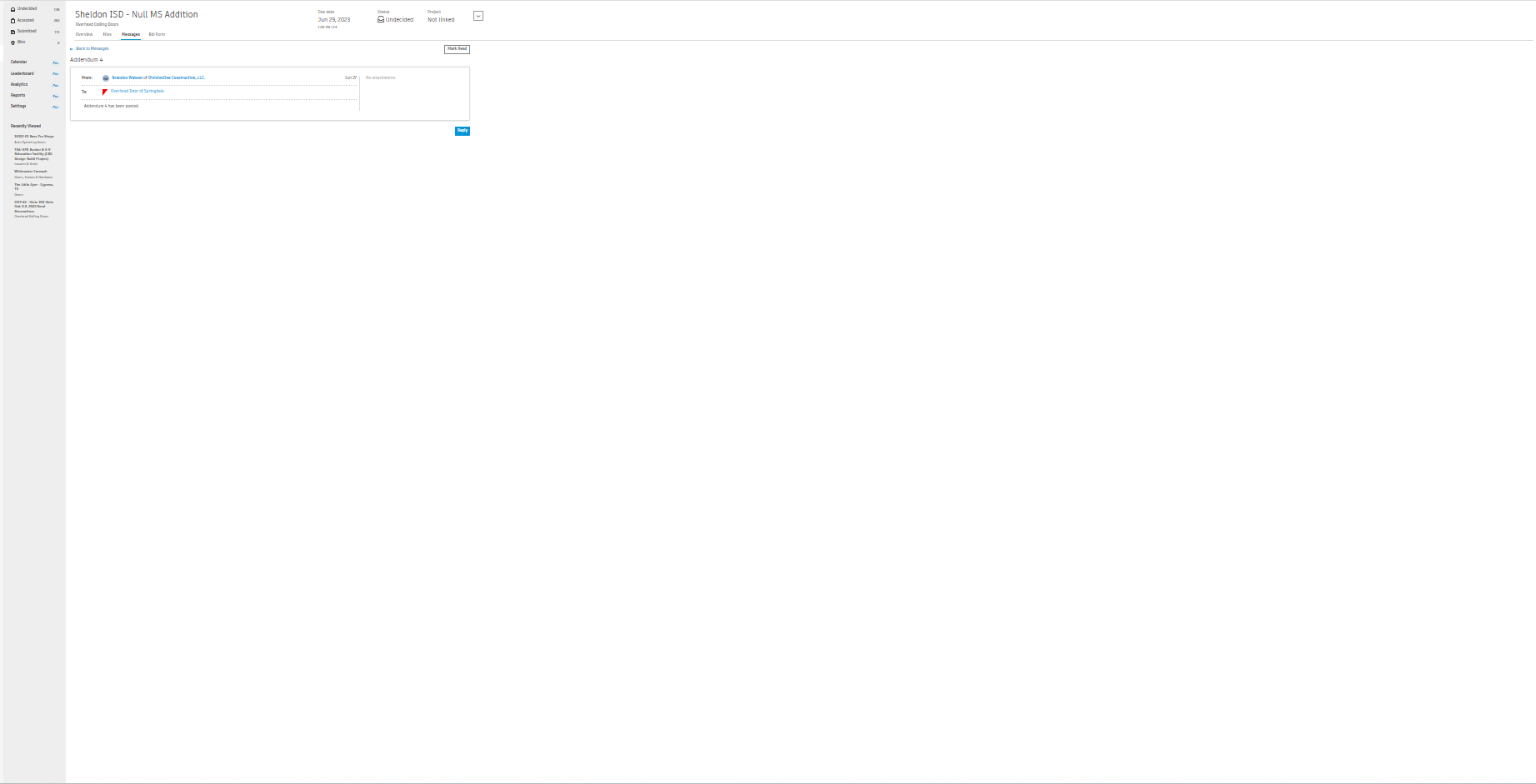Click the Accepted clipboard icon
Image resolution: width=1536 pixels, height=784 pixels.
coord(11,20)
